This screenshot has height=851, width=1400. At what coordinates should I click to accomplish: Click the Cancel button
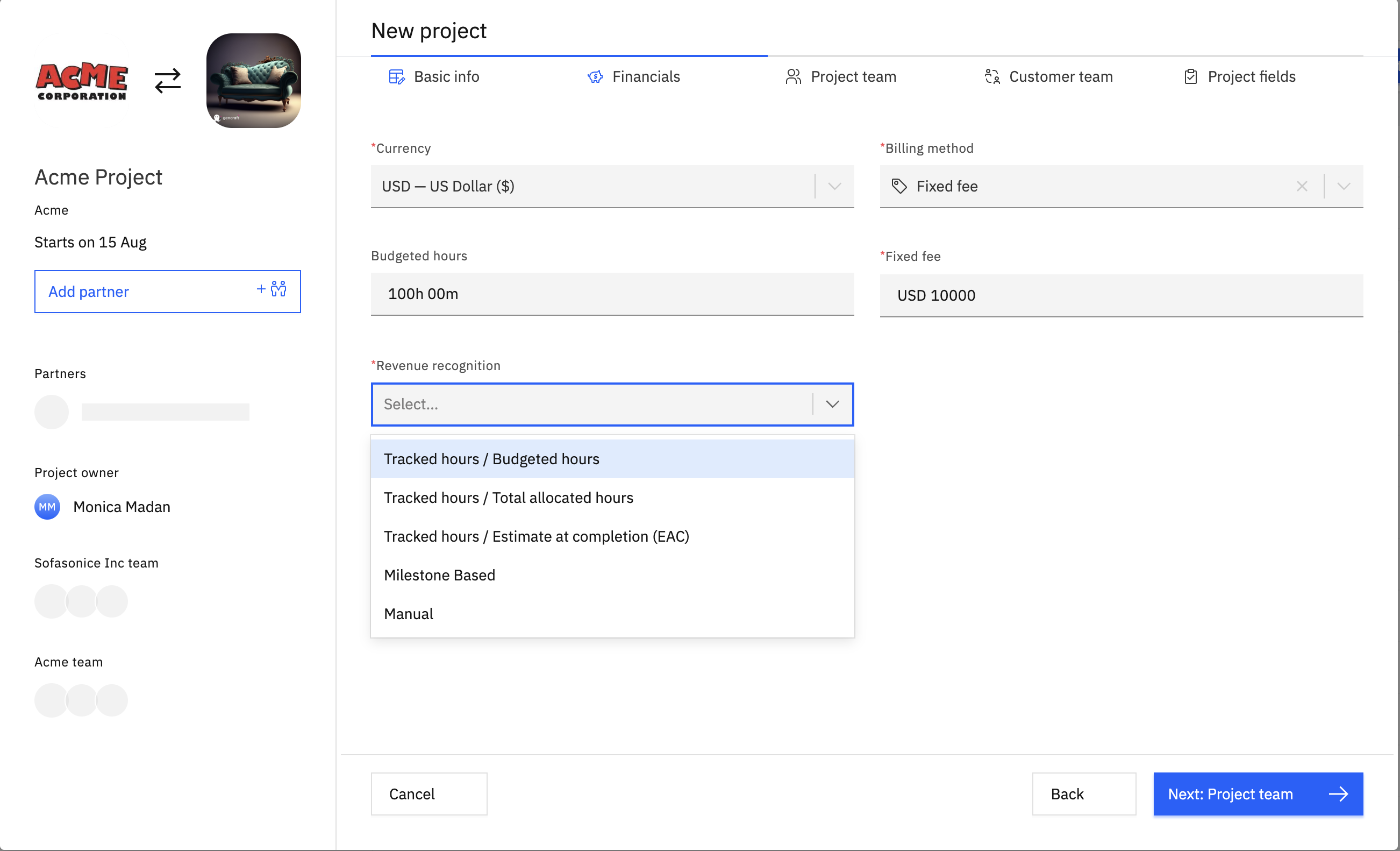[429, 793]
